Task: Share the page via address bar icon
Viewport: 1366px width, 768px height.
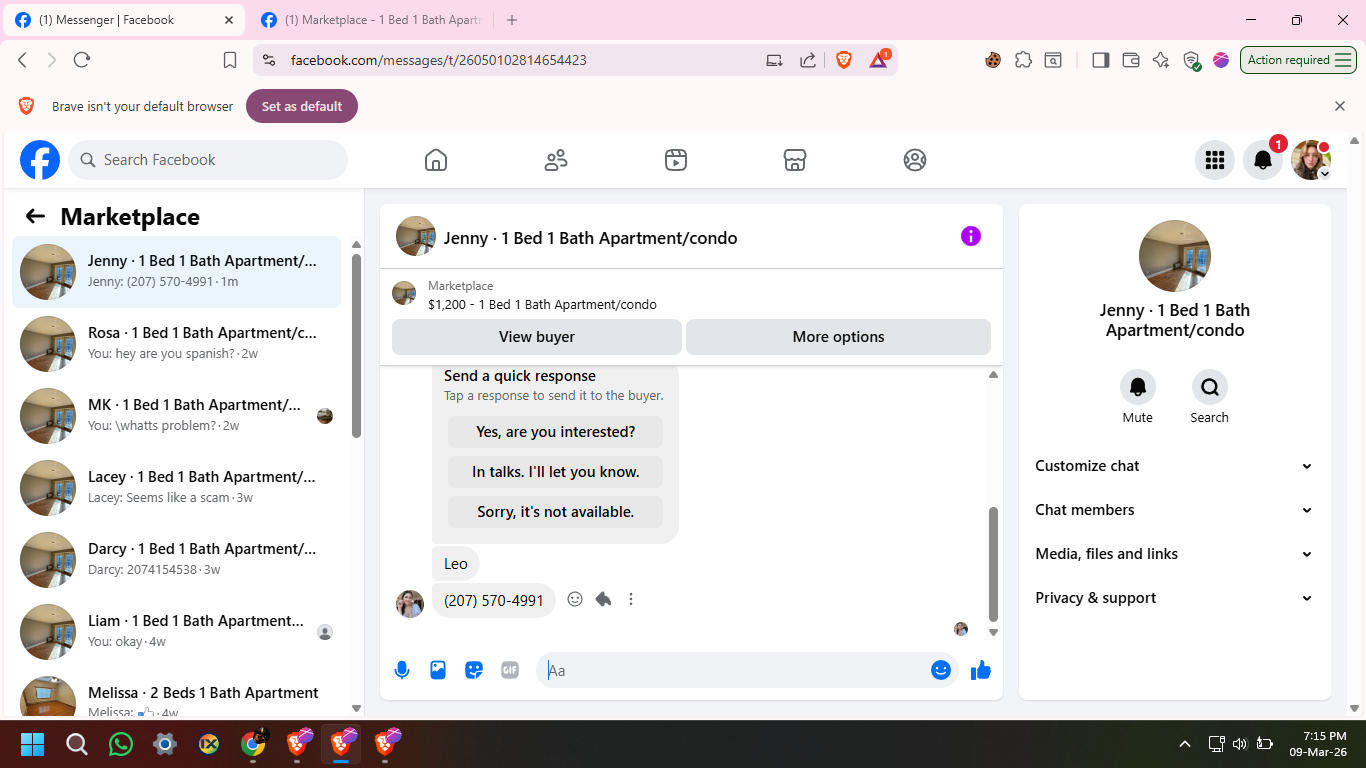Action: coord(808,60)
